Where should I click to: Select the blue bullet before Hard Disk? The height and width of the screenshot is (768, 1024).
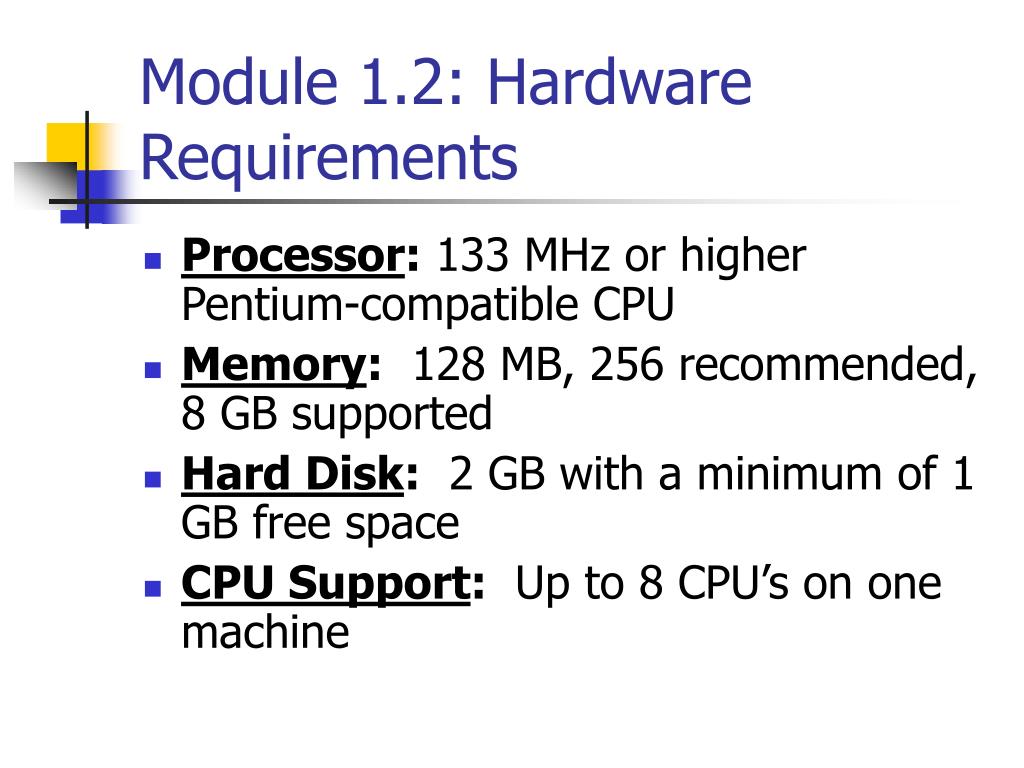(153, 480)
